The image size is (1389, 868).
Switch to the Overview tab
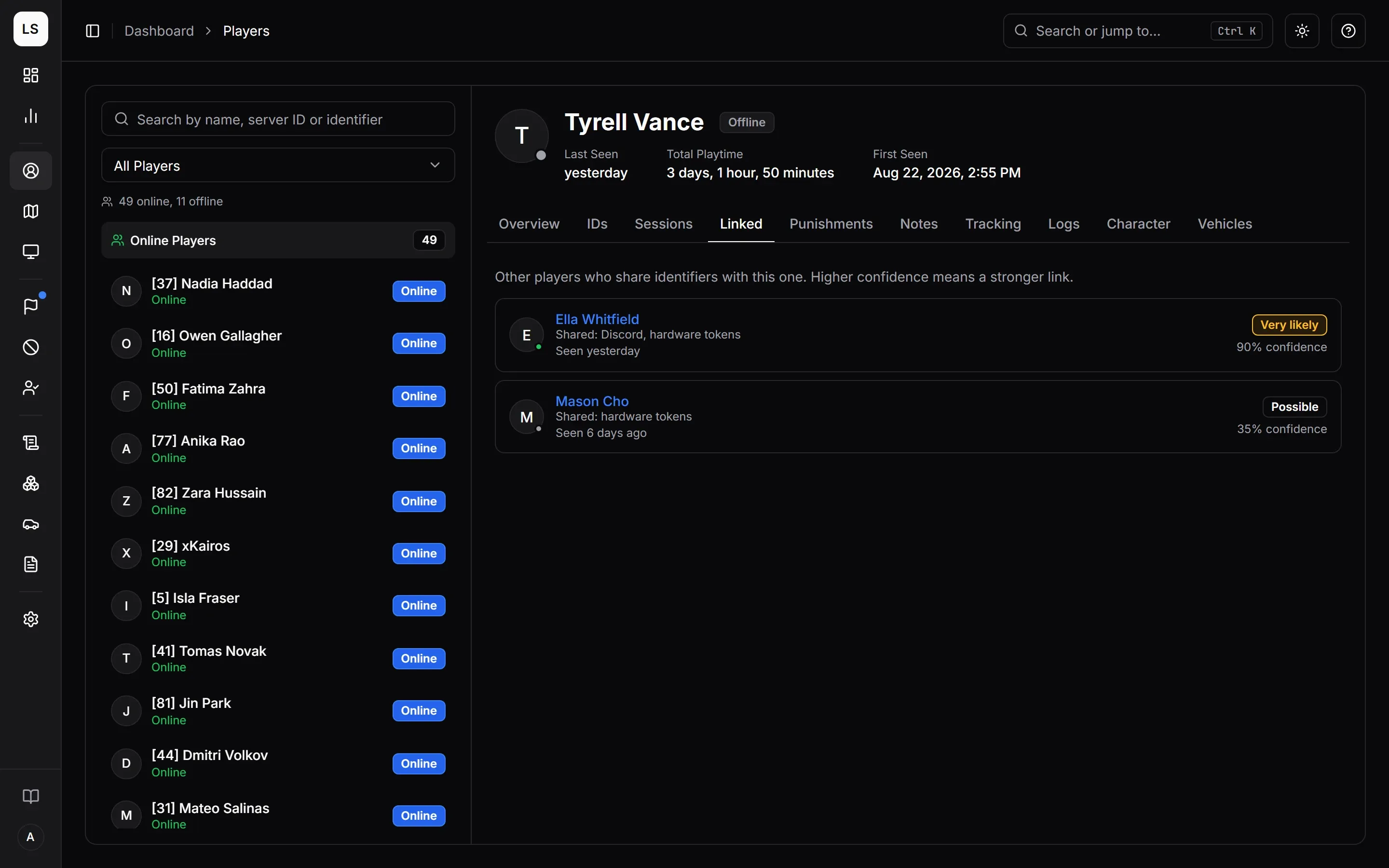[529, 224]
